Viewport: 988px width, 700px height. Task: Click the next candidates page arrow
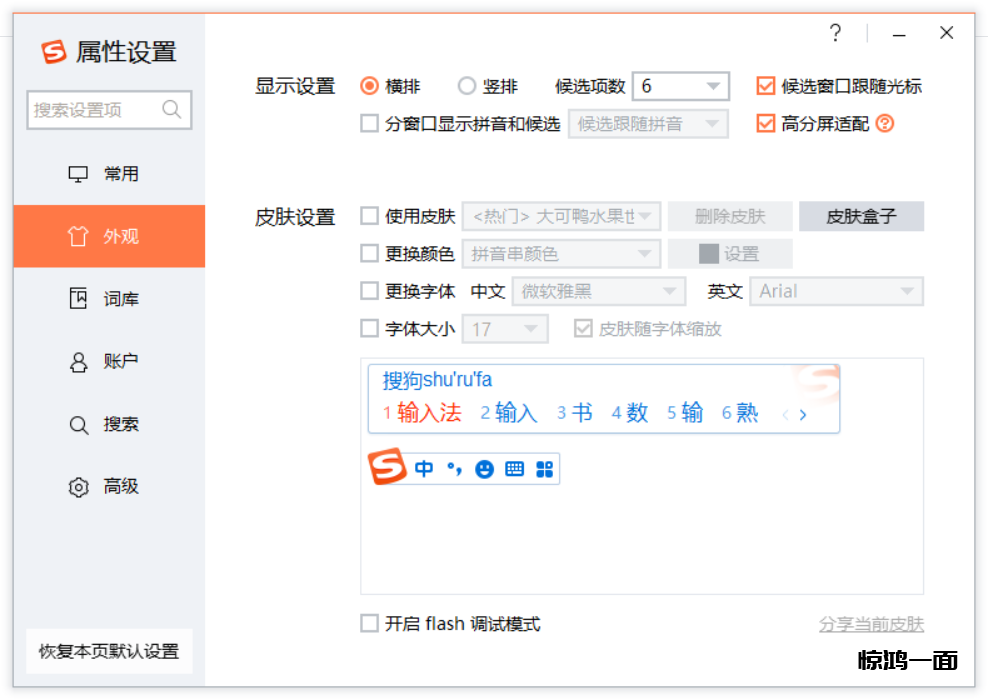click(x=803, y=414)
